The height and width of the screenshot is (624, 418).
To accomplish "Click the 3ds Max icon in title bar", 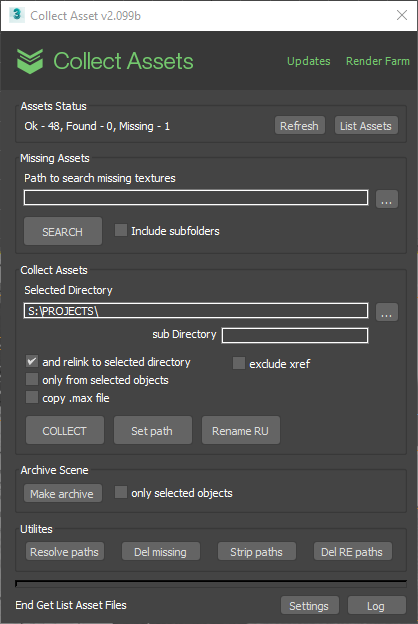I will pyautogui.click(x=16, y=15).
